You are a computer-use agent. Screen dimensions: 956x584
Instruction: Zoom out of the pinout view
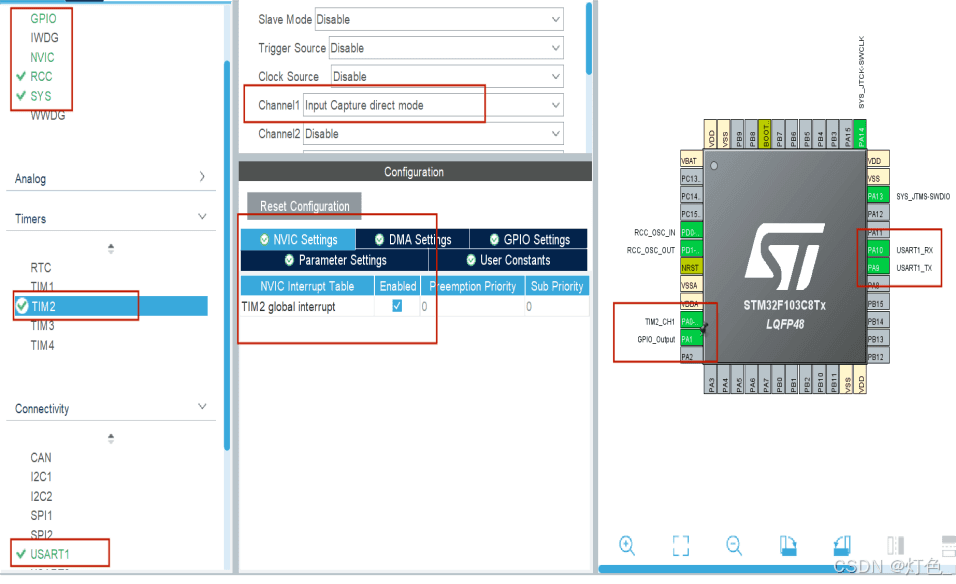(x=734, y=545)
